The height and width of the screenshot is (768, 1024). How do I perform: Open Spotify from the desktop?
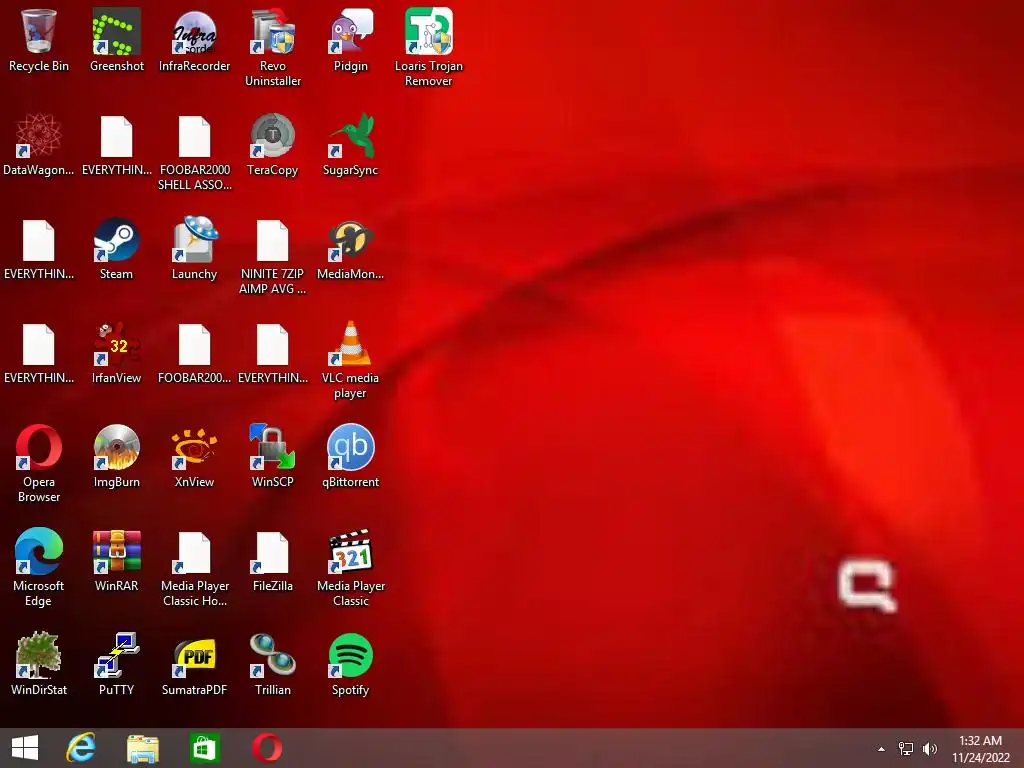[351, 664]
